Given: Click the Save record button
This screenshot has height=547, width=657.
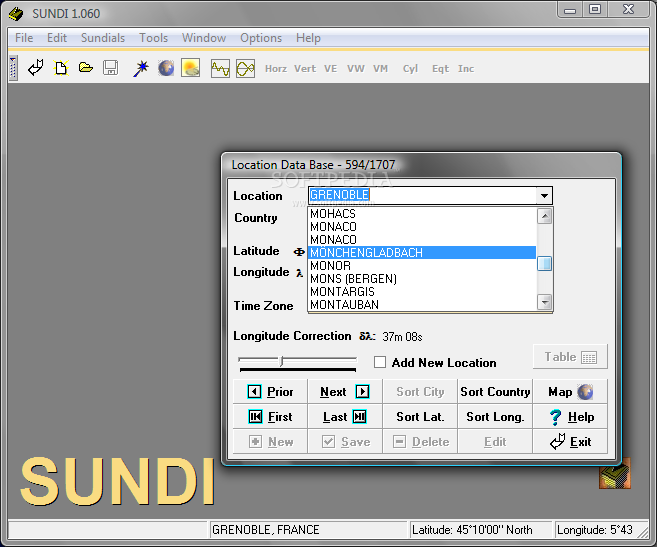Looking at the screenshot, I should point(345,441).
